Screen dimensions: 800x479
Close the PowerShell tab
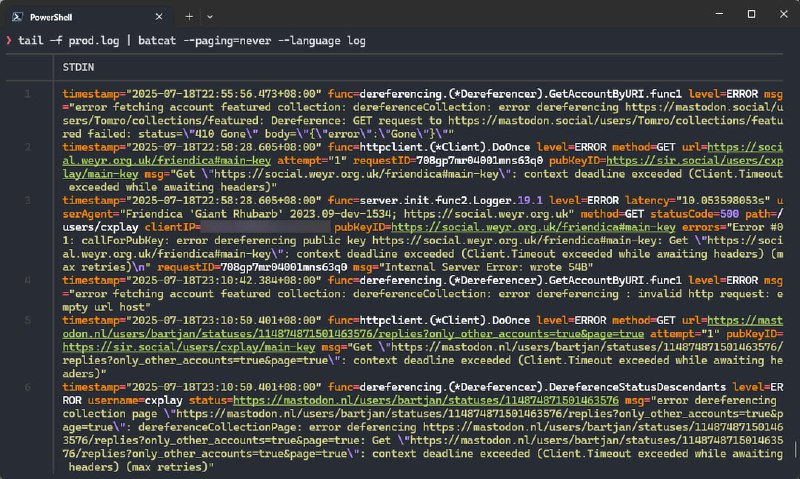tap(161, 17)
